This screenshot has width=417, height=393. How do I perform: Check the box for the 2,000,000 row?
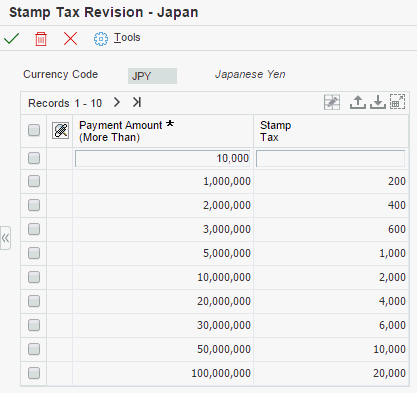tap(34, 205)
